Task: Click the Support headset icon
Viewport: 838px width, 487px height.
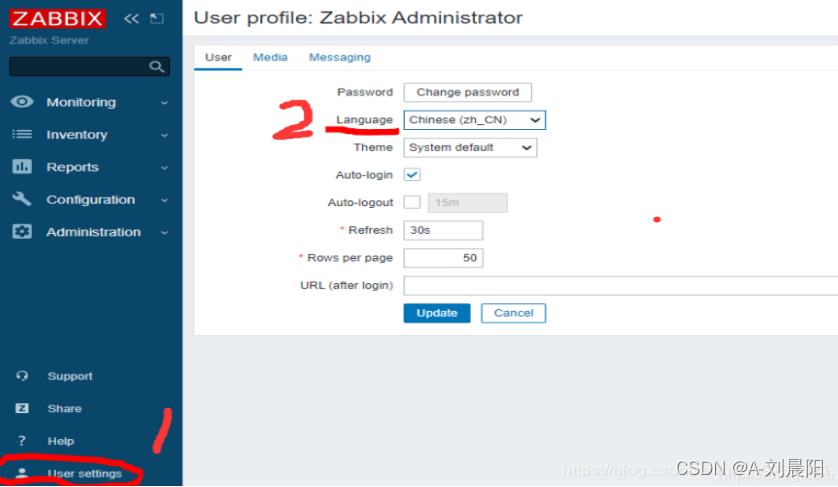Action: tap(22, 376)
